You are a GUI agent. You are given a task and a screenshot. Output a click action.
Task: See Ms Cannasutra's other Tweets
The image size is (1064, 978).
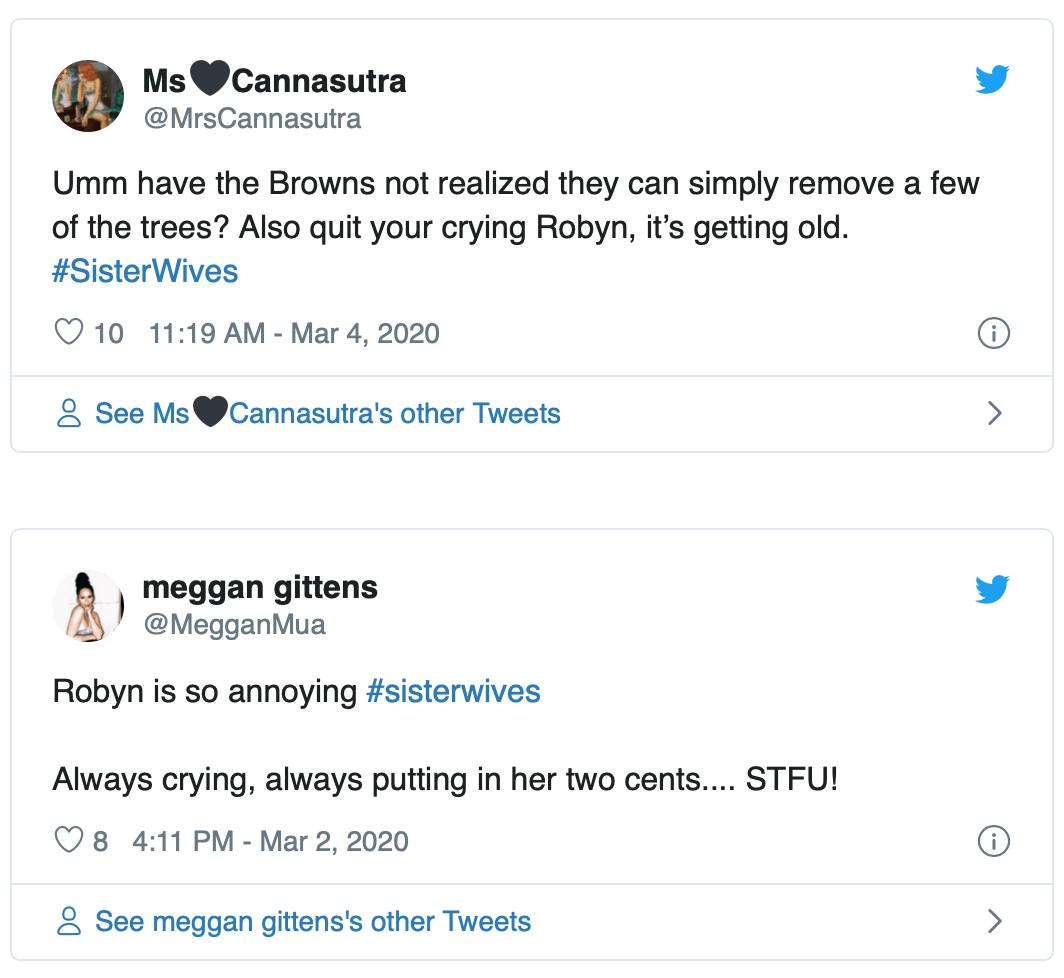pos(327,414)
